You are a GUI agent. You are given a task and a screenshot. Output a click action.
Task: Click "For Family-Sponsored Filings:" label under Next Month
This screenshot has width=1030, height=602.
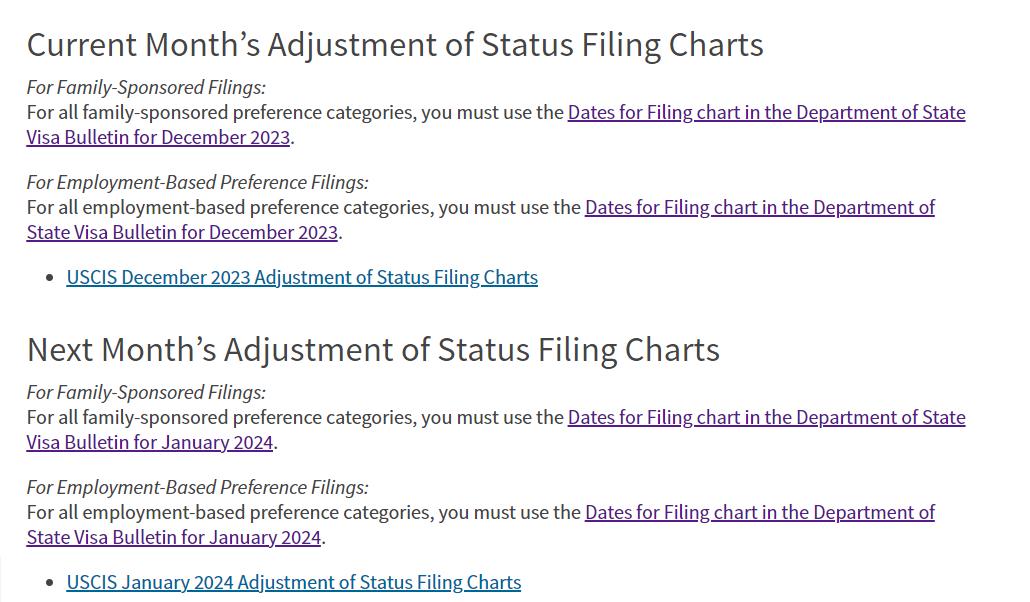coord(146,392)
